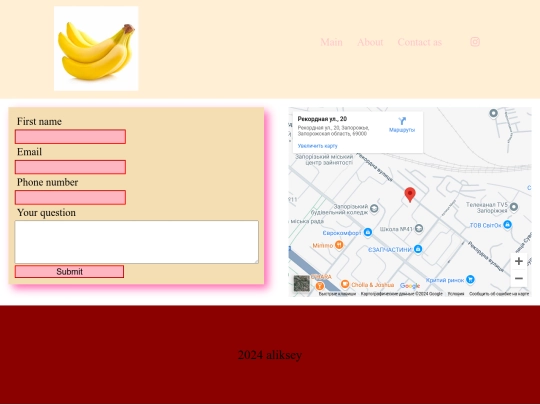540x405 pixels.
Task: Click the Запорізький міський центр зайнятості label
Action: click(324, 159)
